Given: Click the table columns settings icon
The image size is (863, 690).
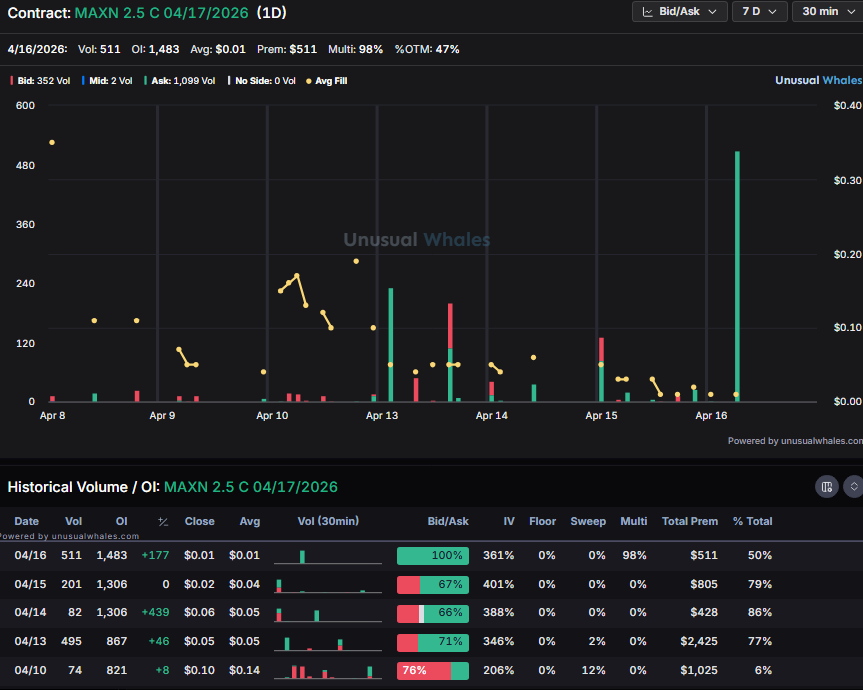Looking at the screenshot, I should tap(827, 486).
